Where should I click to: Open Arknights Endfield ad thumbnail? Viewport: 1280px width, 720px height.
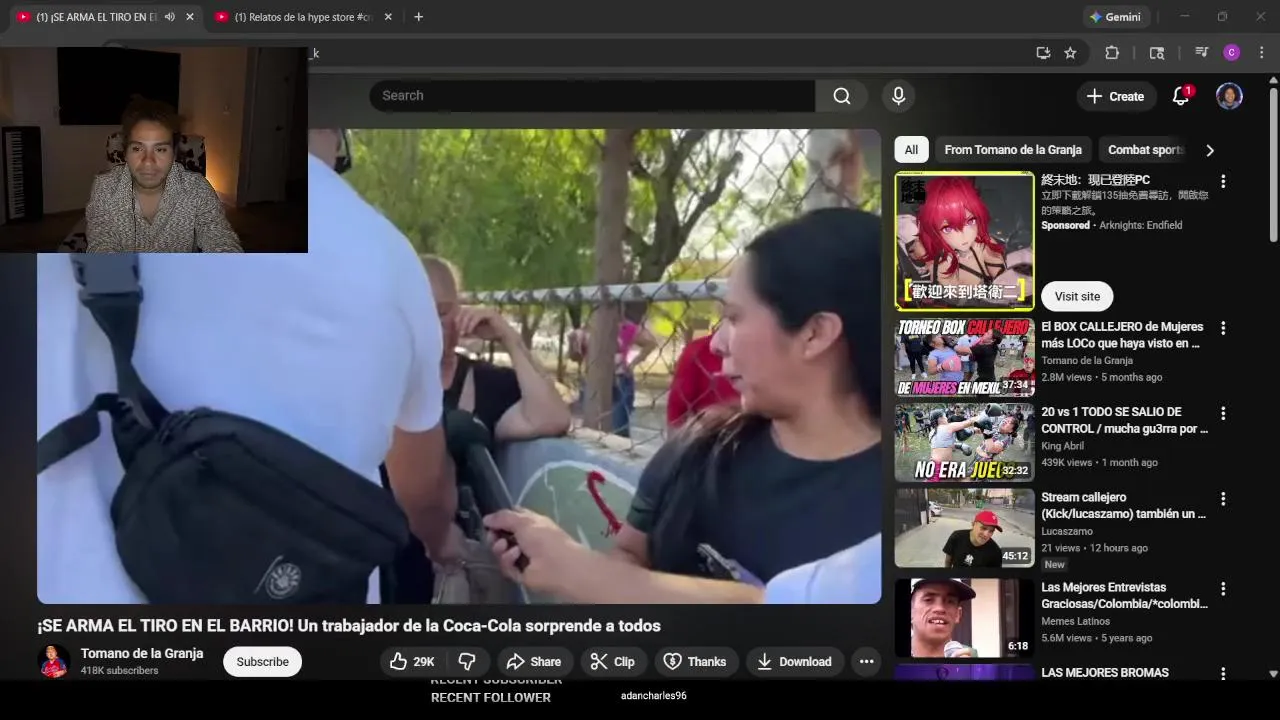964,241
